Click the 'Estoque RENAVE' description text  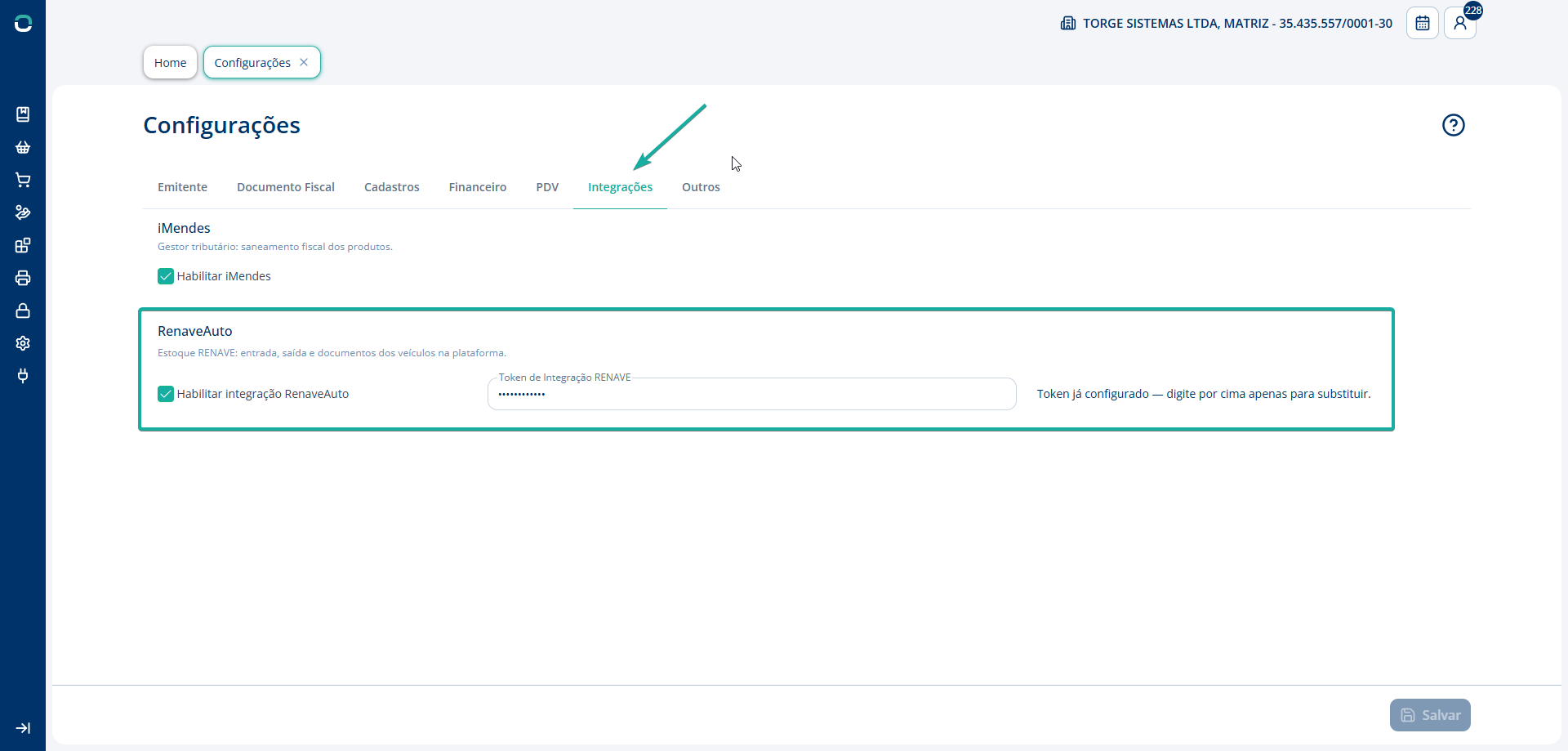coord(332,353)
